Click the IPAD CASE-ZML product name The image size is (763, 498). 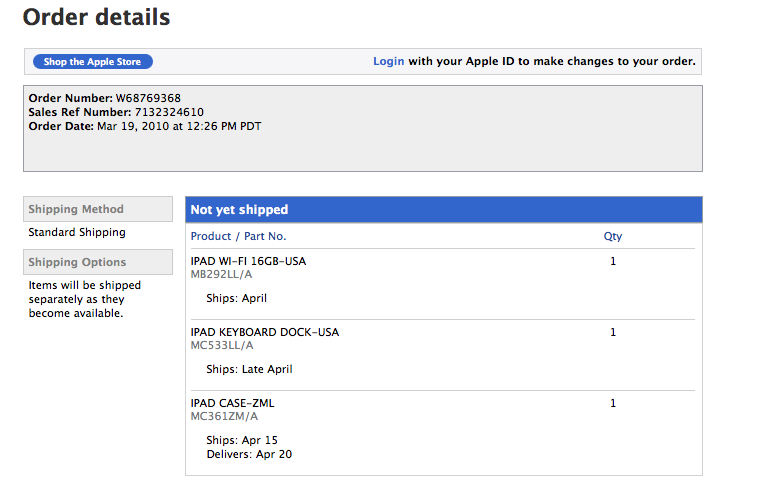tap(232, 403)
